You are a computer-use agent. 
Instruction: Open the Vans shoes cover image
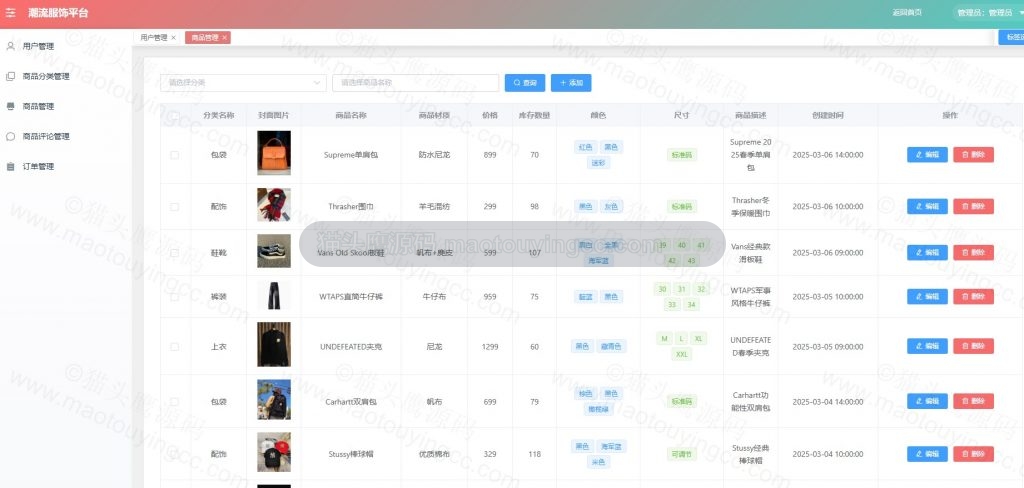274,251
